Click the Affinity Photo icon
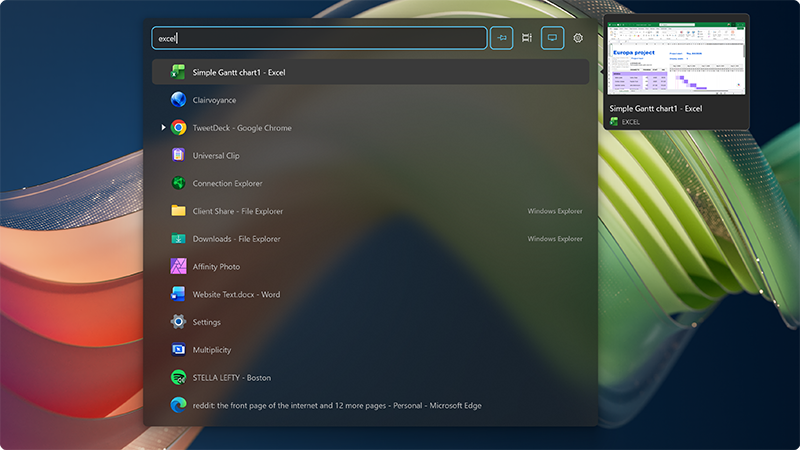This screenshot has width=800, height=450. pos(178,266)
